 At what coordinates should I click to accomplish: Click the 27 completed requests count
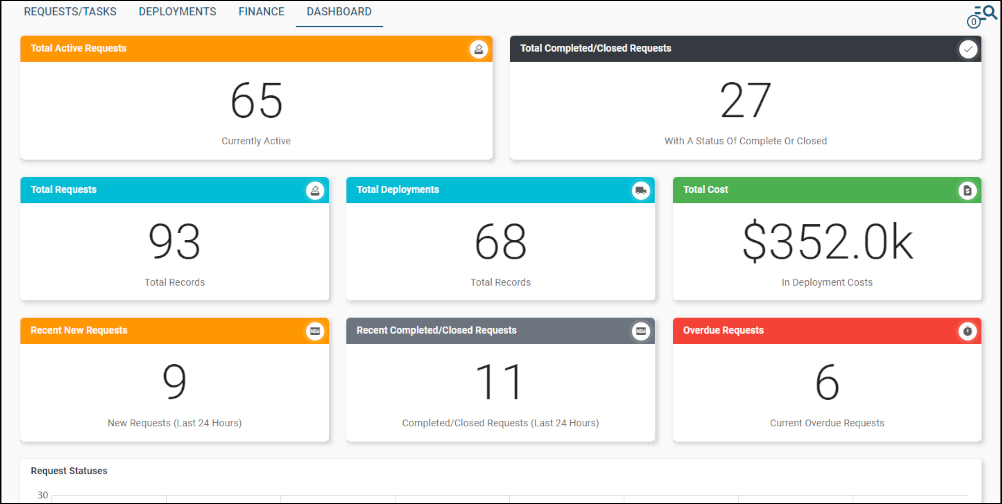pyautogui.click(x=745, y=101)
